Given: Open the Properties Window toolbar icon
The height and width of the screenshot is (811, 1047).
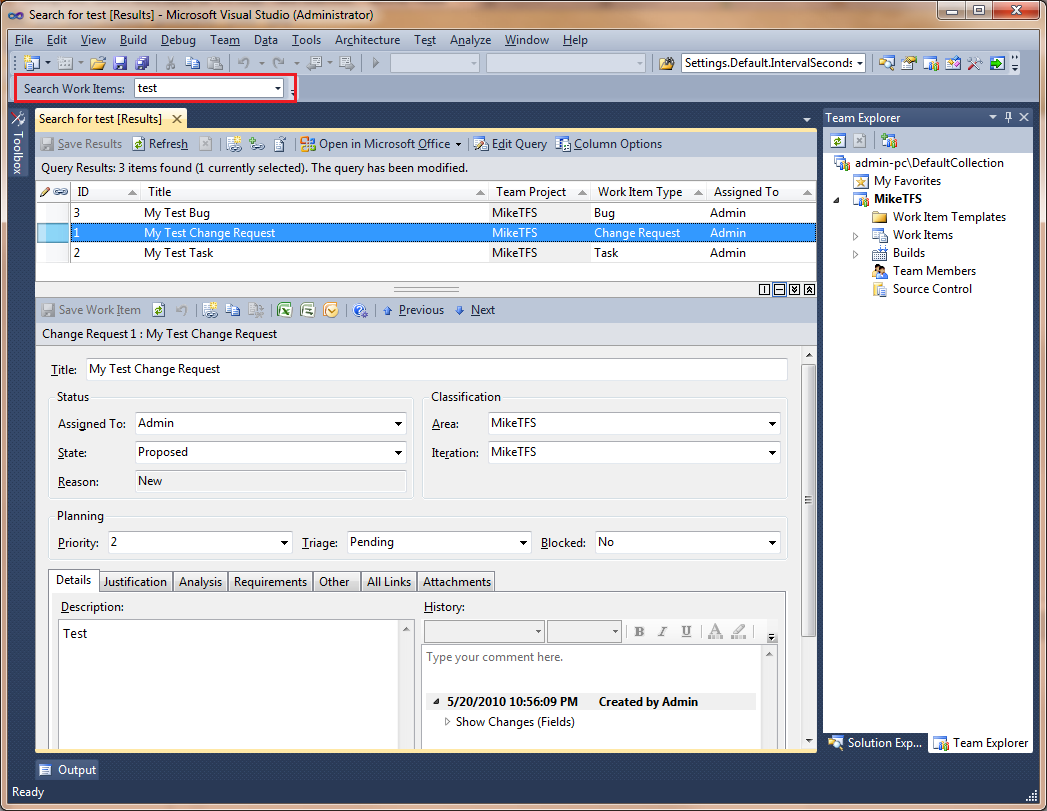Looking at the screenshot, I should click(x=909, y=63).
